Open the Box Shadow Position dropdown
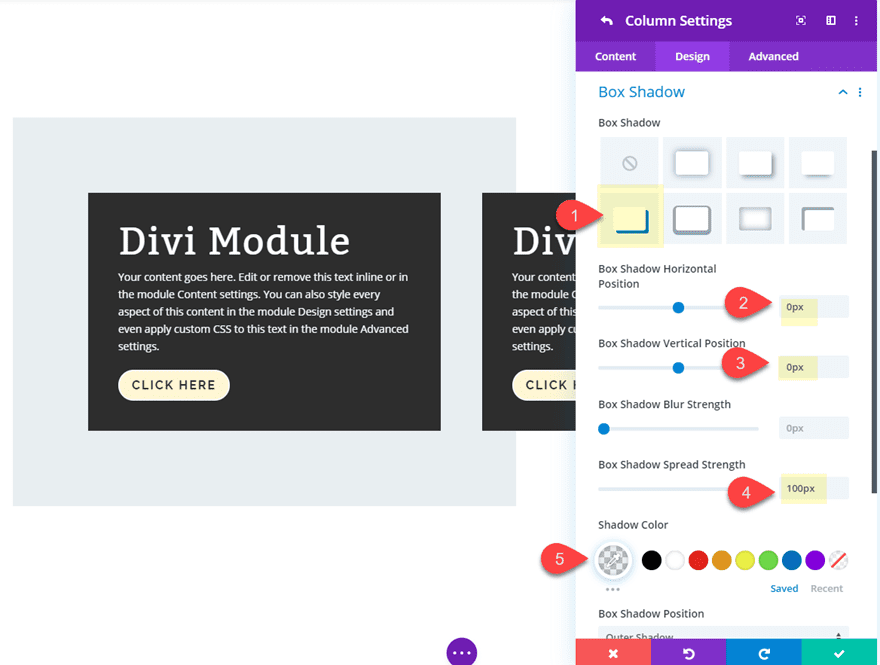Image resolution: width=880 pixels, height=665 pixels. point(723,632)
